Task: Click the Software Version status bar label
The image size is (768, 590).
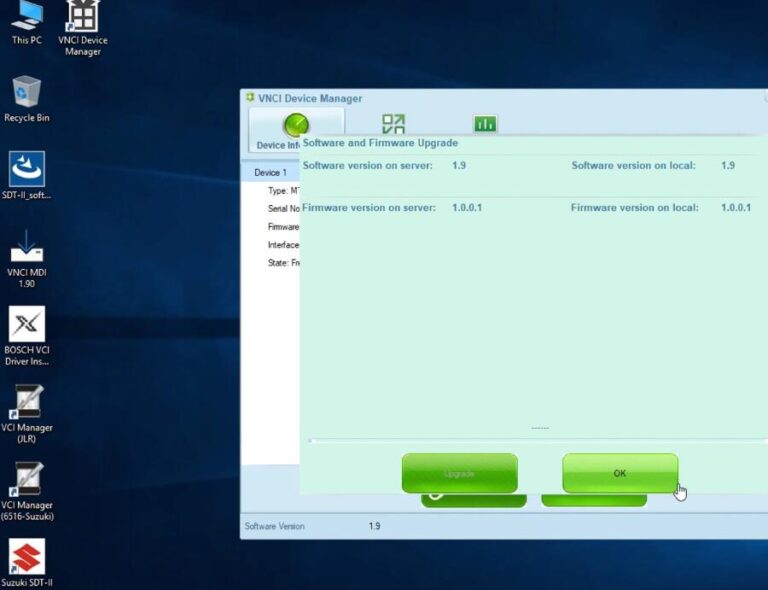Action: click(275, 526)
